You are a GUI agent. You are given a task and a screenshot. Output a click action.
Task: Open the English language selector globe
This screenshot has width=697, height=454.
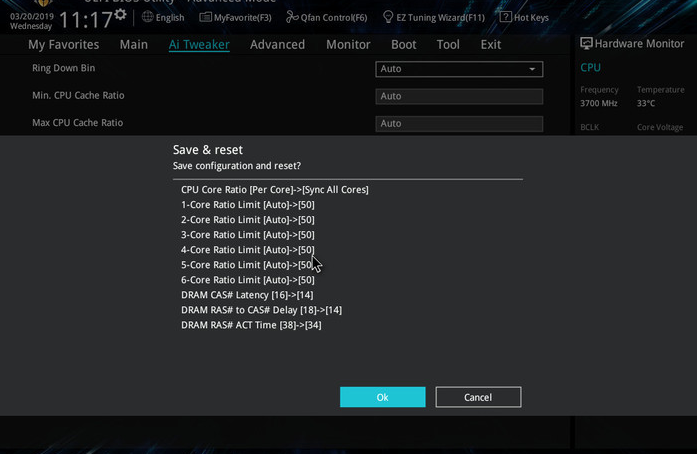pos(148,17)
